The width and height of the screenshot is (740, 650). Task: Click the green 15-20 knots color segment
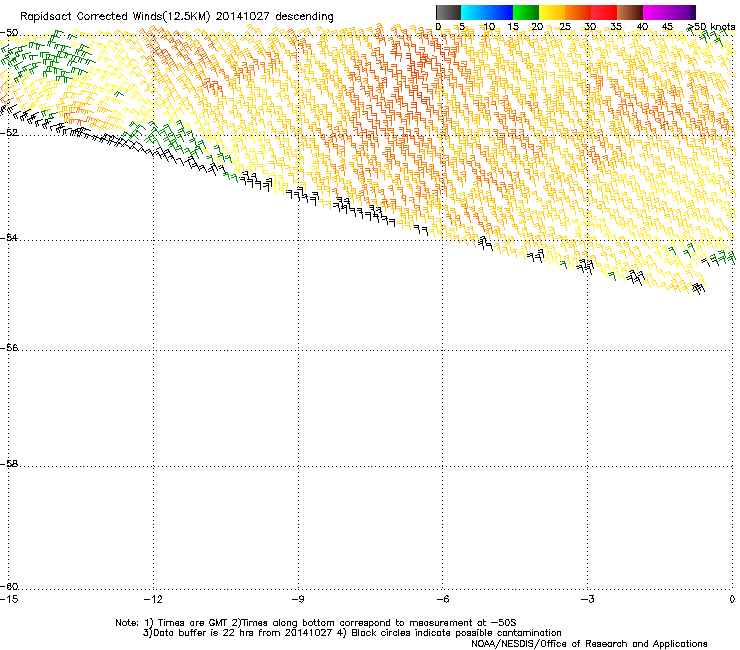pyautogui.click(x=526, y=12)
